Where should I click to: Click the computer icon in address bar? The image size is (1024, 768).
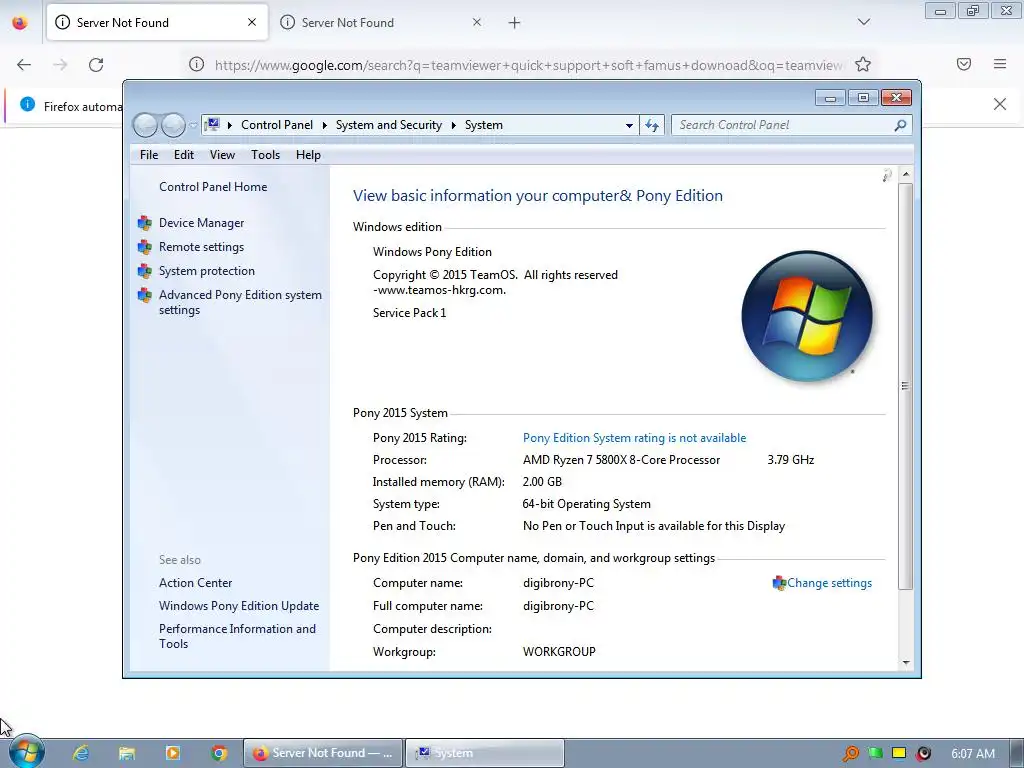coord(212,124)
